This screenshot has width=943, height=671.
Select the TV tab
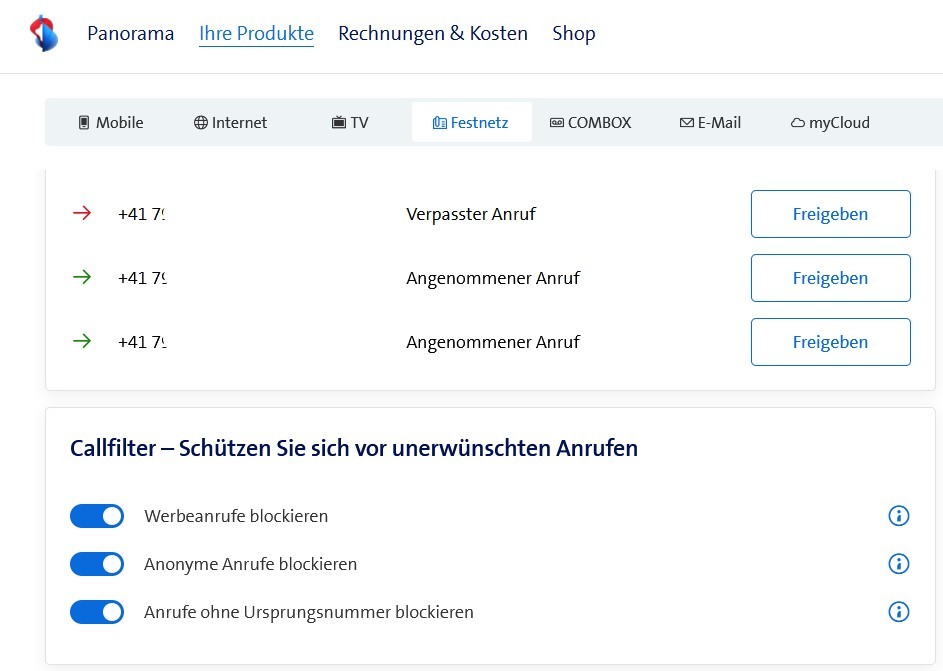pyautogui.click(x=350, y=123)
